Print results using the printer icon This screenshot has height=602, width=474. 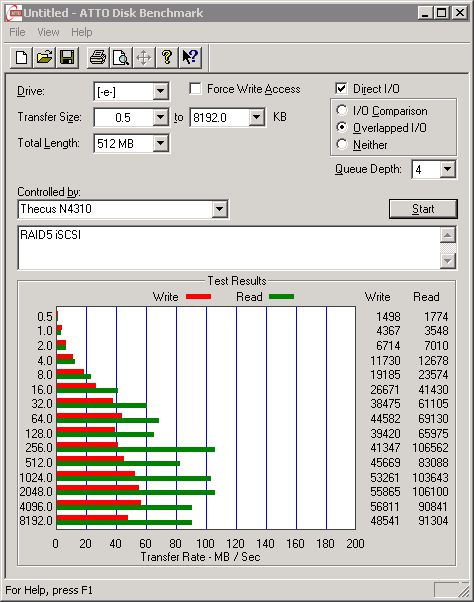tap(98, 58)
